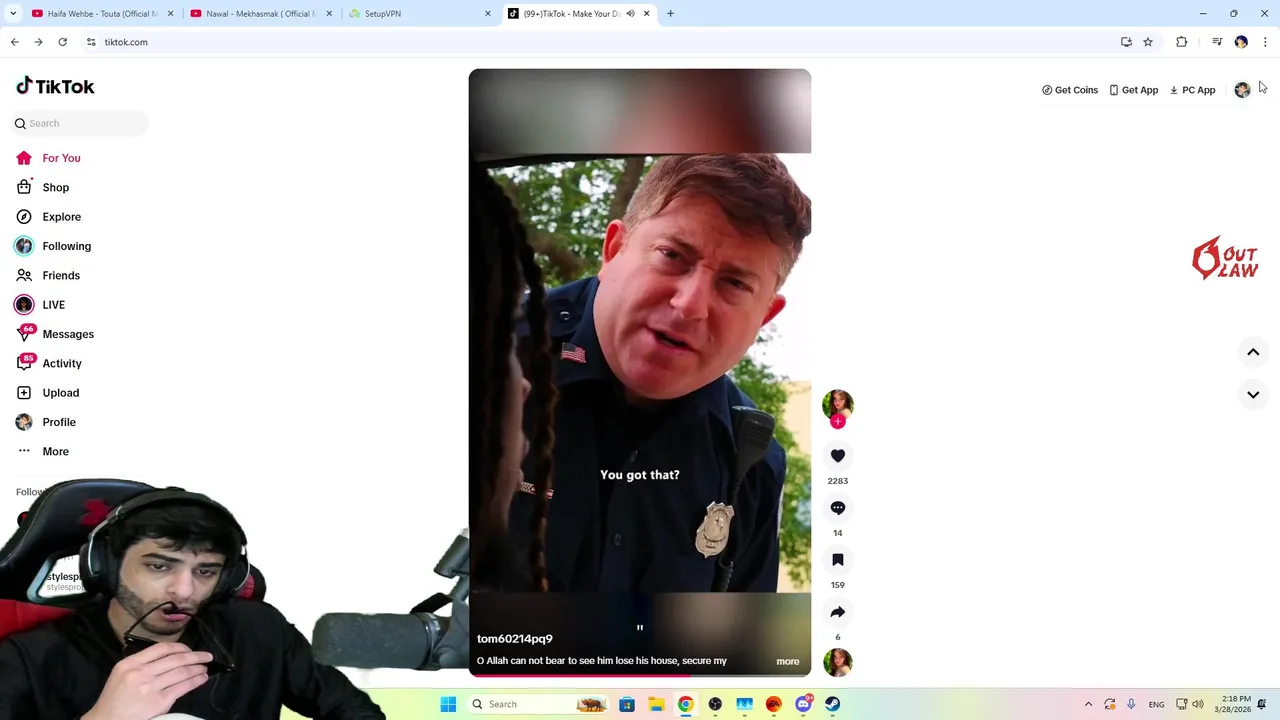Go back in browser history

pyautogui.click(x=14, y=42)
